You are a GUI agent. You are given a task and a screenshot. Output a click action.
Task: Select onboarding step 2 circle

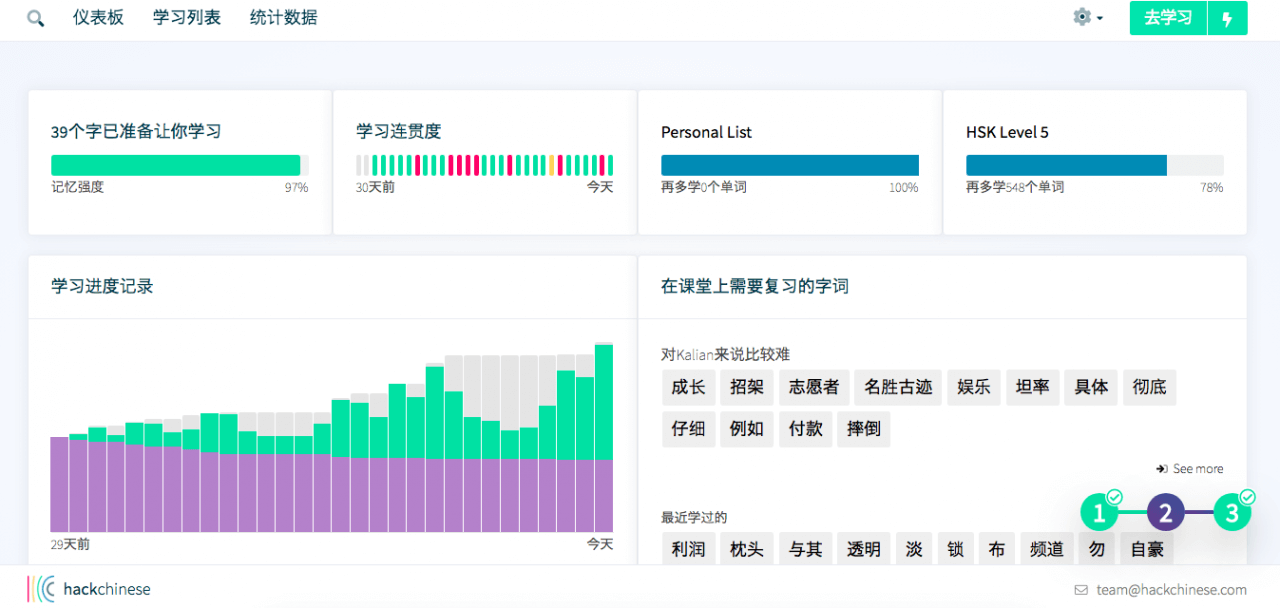pos(1166,513)
